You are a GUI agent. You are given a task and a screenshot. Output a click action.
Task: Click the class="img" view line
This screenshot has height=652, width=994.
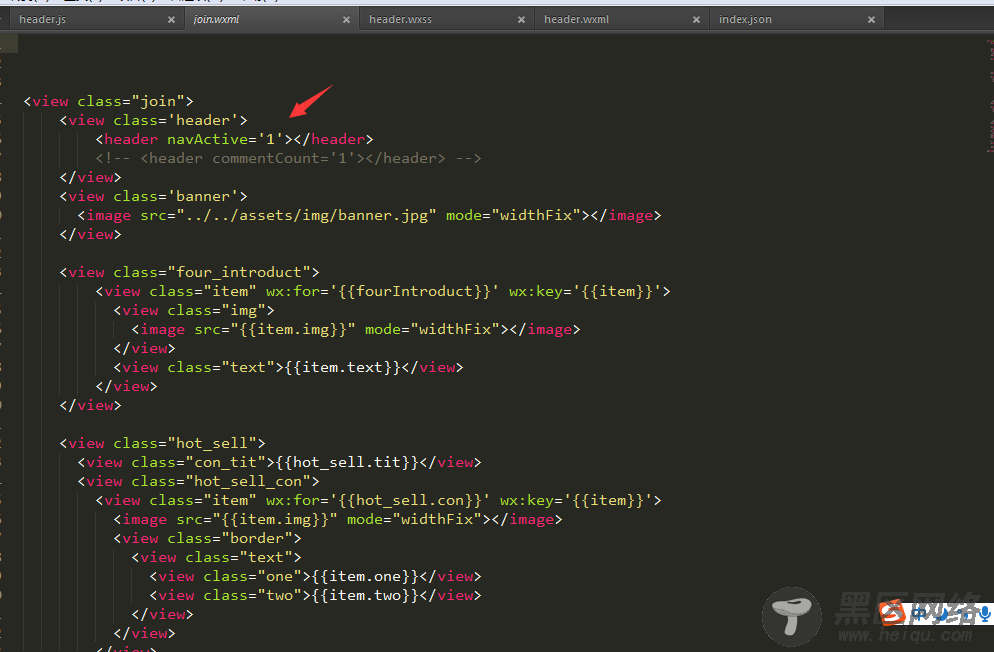click(194, 310)
